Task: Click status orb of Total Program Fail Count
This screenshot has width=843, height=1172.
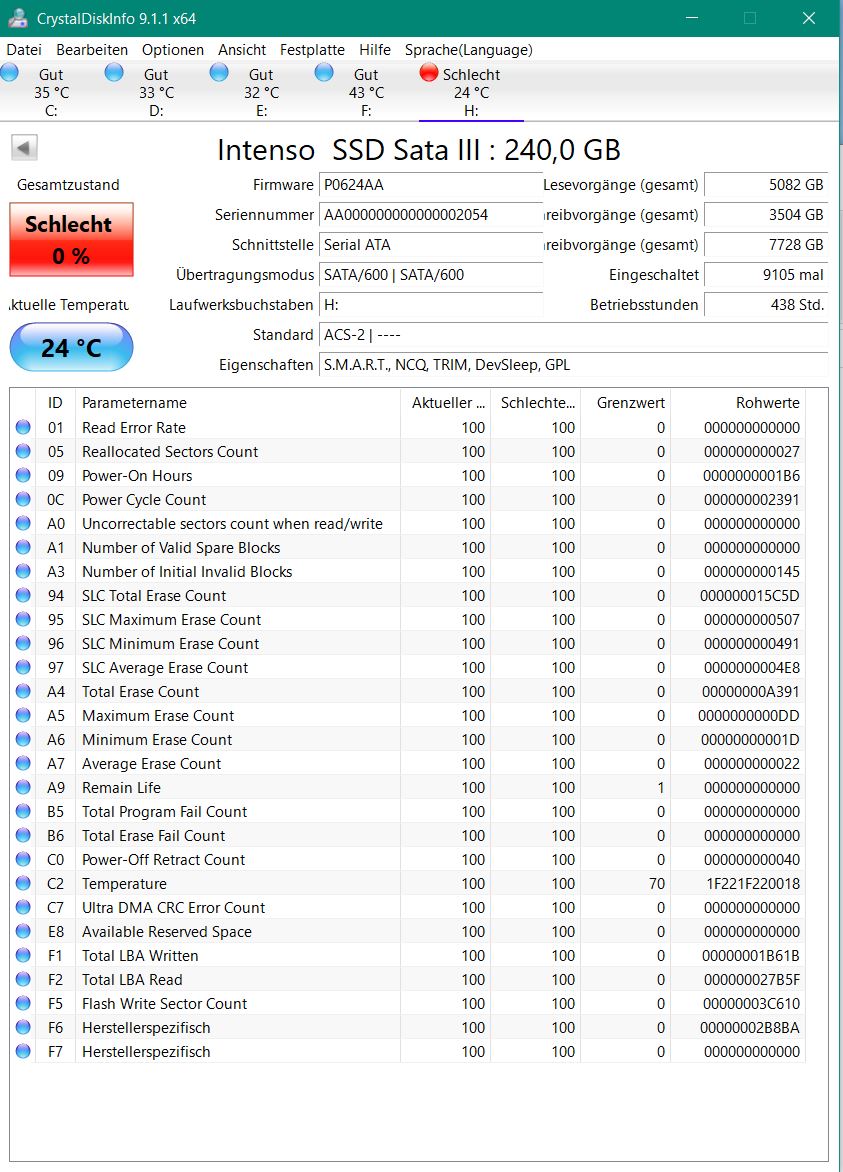Action: pos(23,812)
